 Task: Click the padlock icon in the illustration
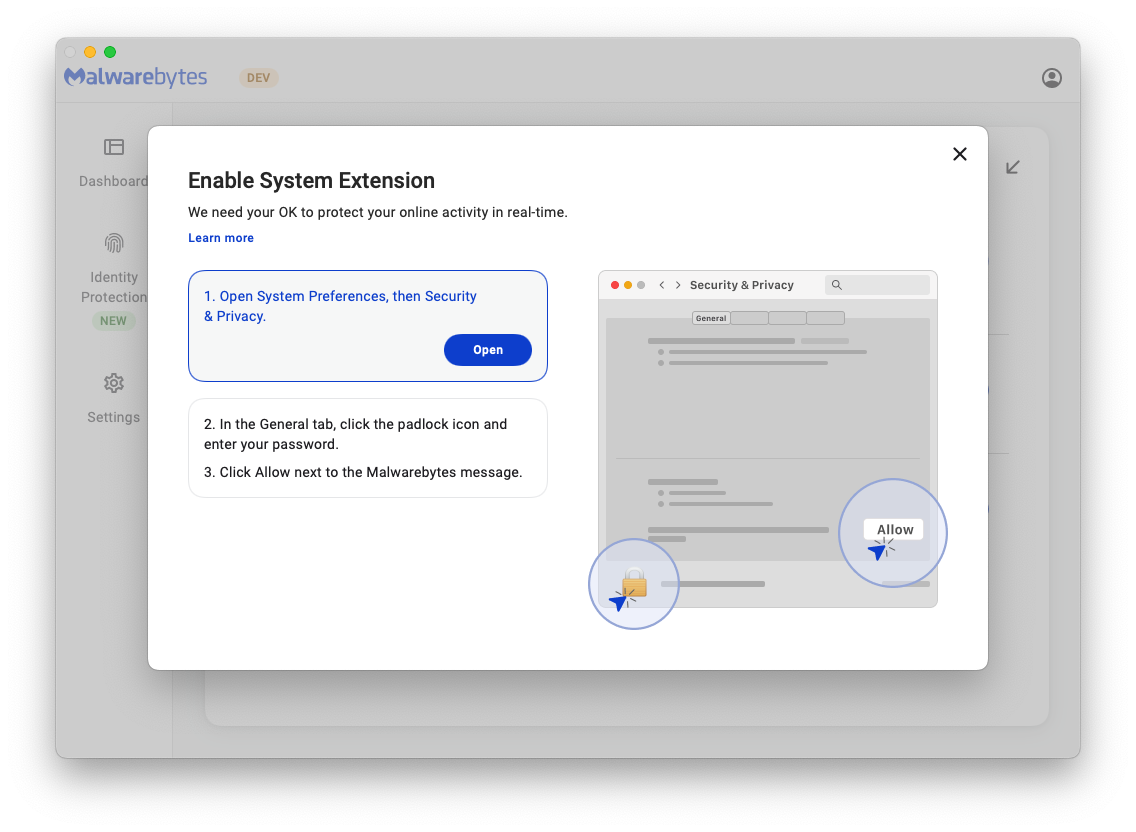click(x=634, y=582)
